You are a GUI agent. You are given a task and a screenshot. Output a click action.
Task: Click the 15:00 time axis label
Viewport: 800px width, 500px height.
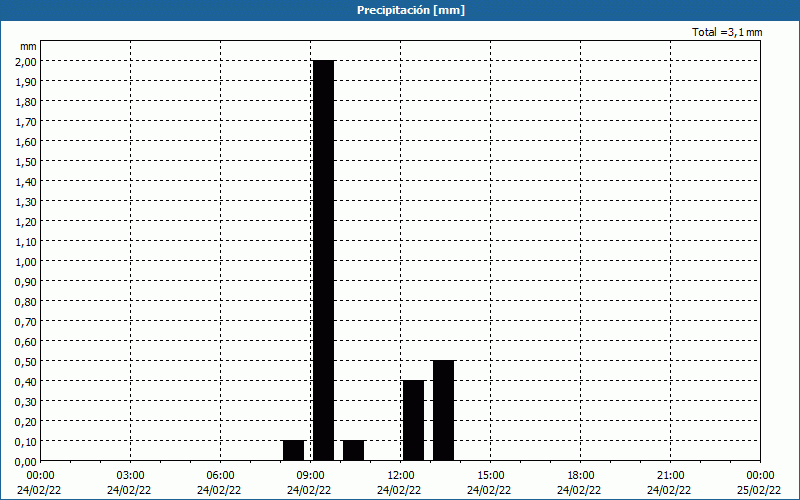491,476
